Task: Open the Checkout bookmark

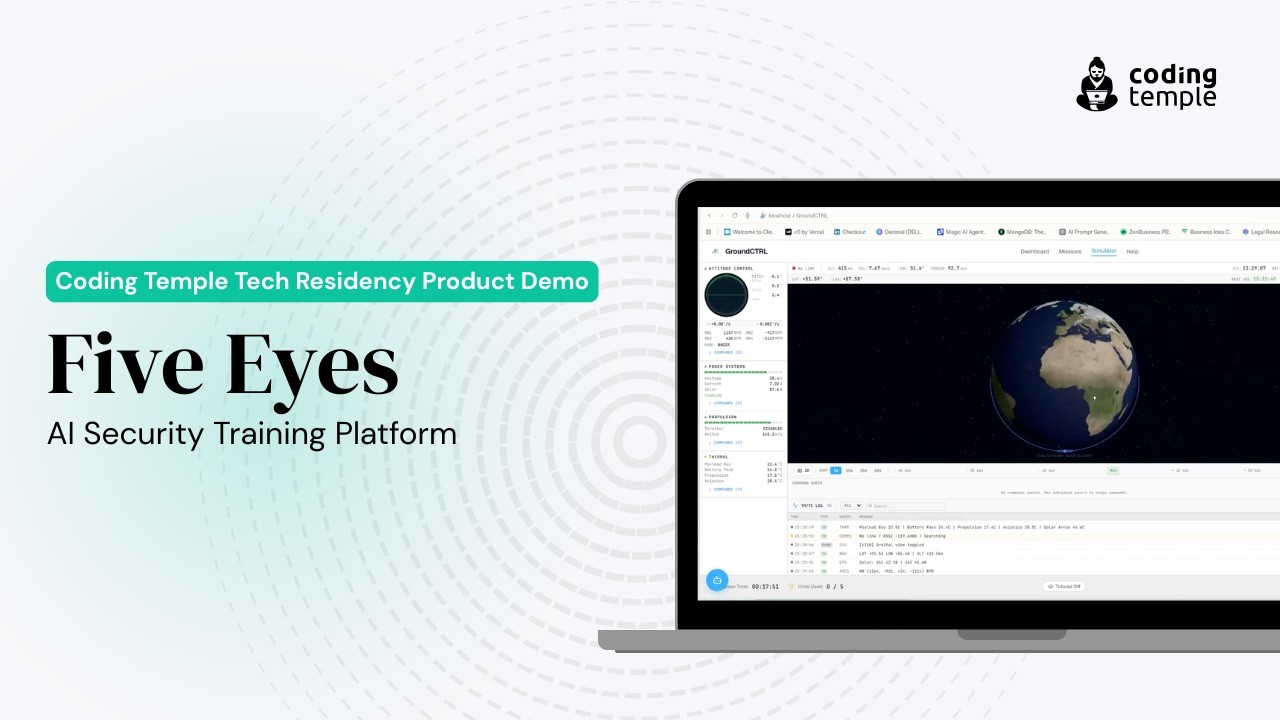Action: [x=850, y=232]
